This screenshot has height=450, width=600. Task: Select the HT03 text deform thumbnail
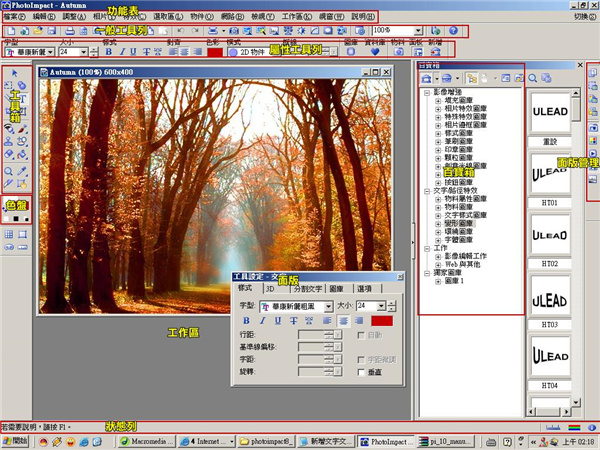point(549,301)
